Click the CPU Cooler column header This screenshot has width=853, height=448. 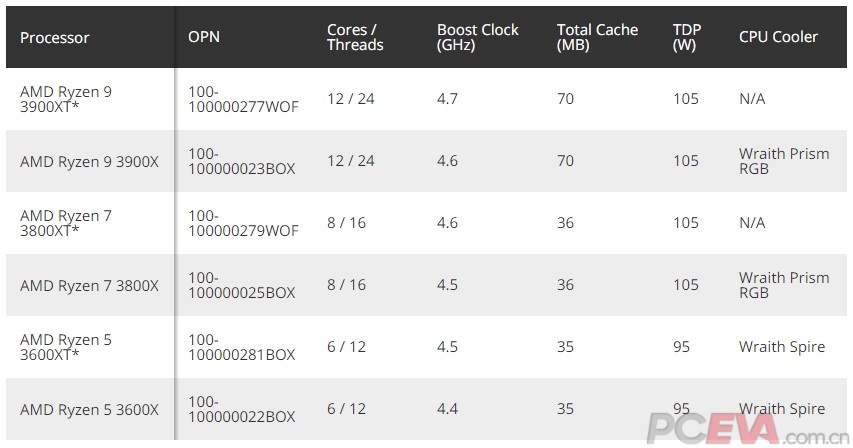(778, 37)
